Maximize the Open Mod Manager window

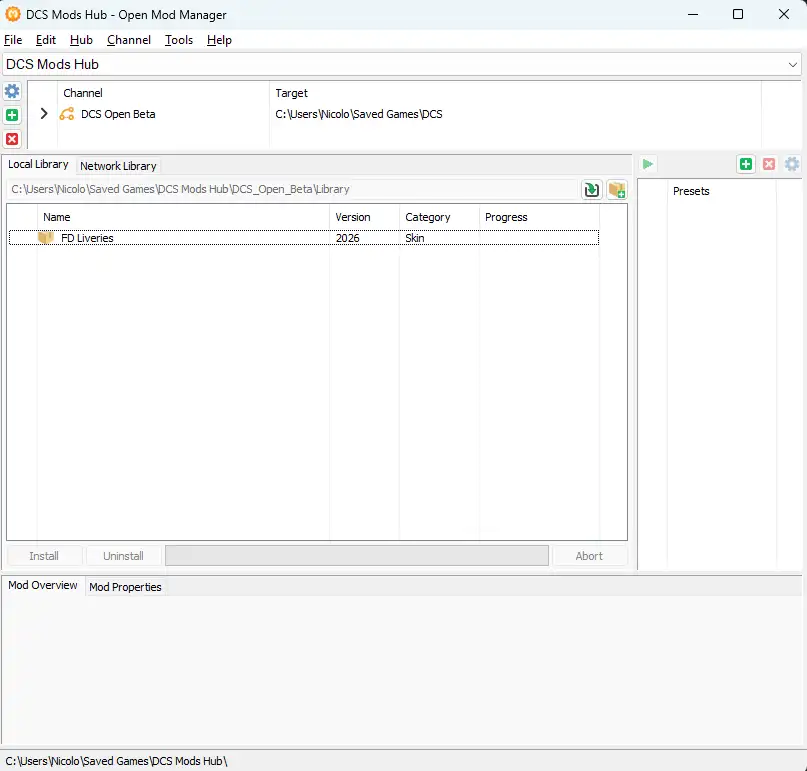pyautogui.click(x=738, y=14)
